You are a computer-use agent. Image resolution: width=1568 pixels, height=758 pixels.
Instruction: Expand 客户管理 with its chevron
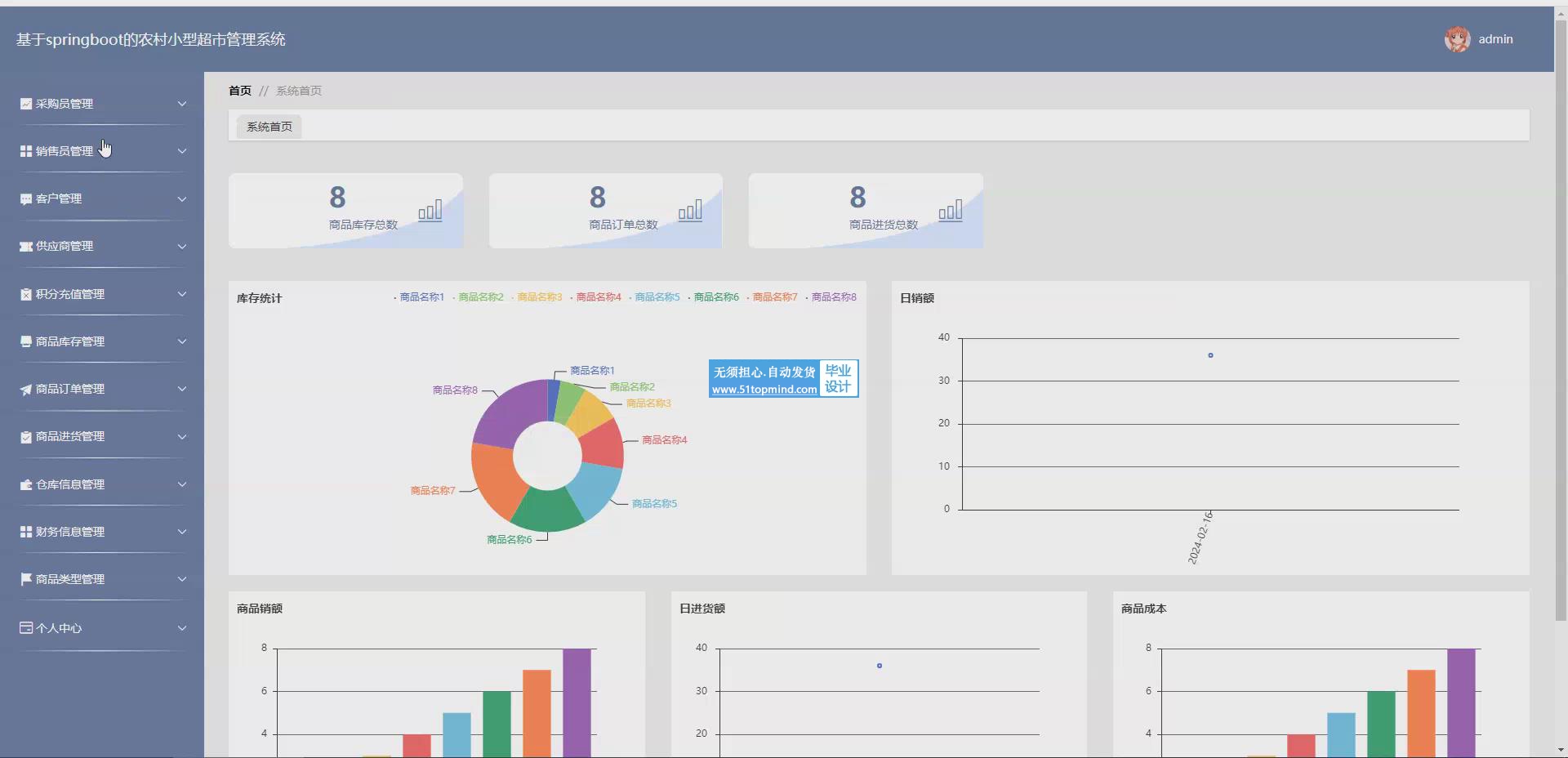pyautogui.click(x=182, y=198)
